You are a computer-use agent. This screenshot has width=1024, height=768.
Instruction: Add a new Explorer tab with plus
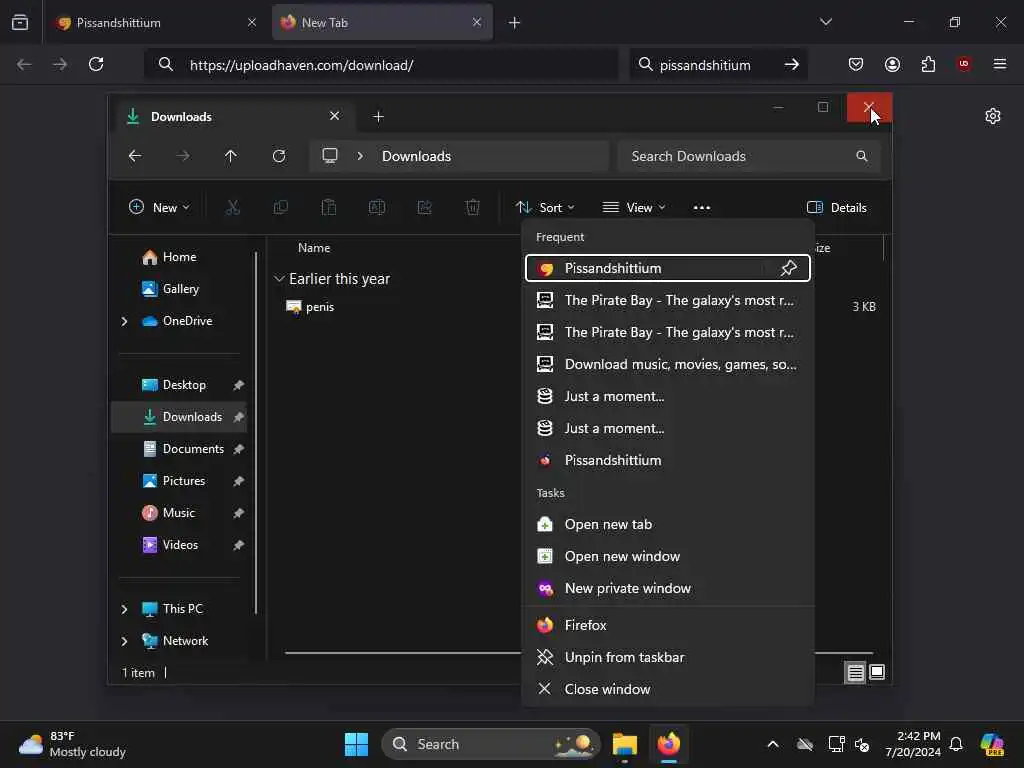pos(378,117)
